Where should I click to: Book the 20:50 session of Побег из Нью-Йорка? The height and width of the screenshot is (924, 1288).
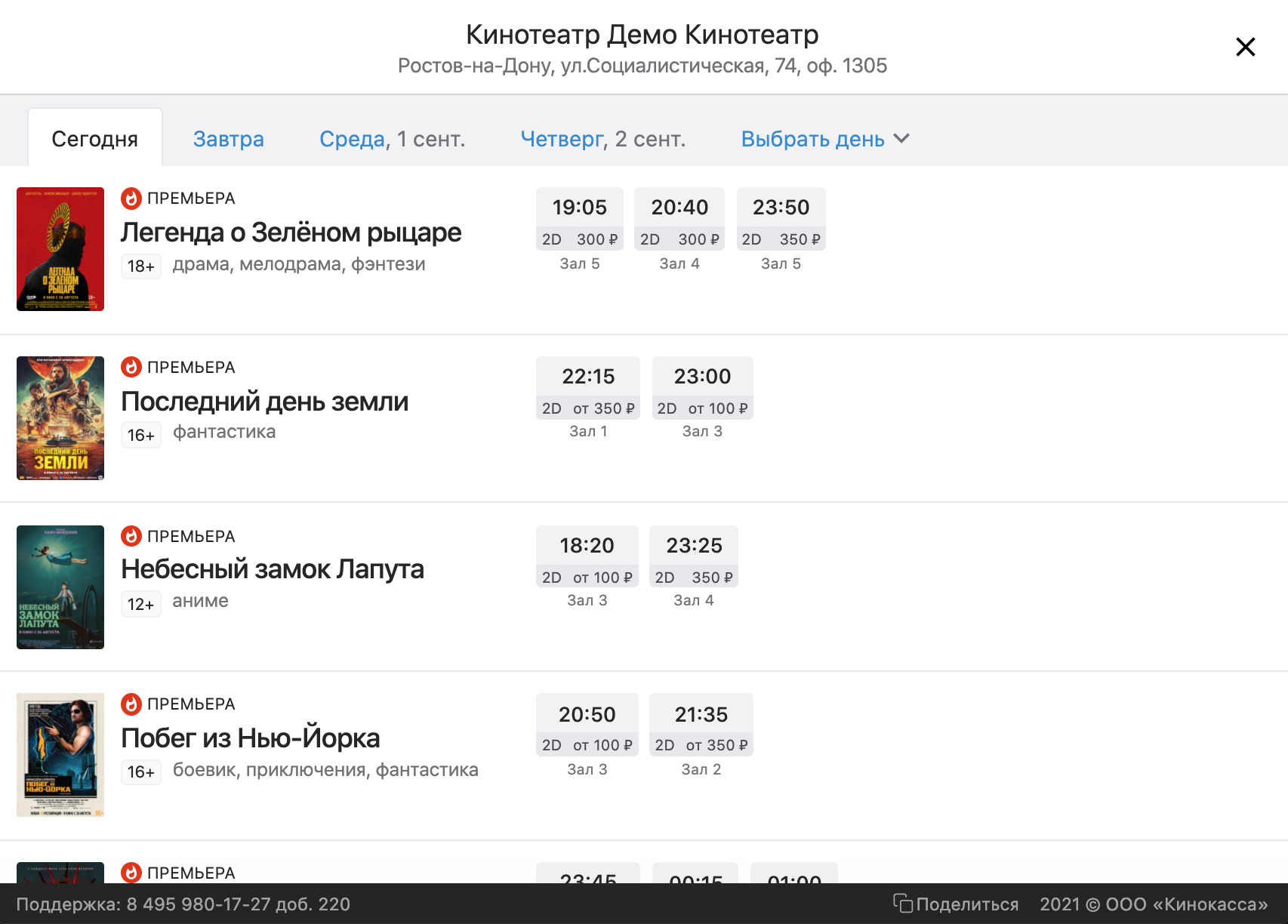click(x=587, y=725)
